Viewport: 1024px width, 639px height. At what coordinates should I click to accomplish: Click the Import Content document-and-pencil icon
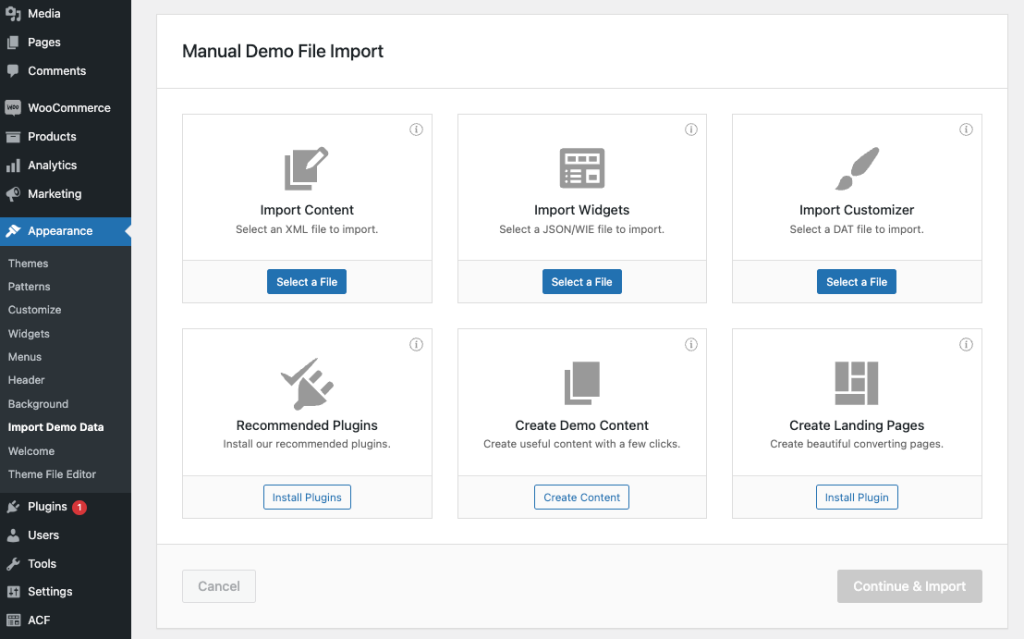(x=306, y=167)
